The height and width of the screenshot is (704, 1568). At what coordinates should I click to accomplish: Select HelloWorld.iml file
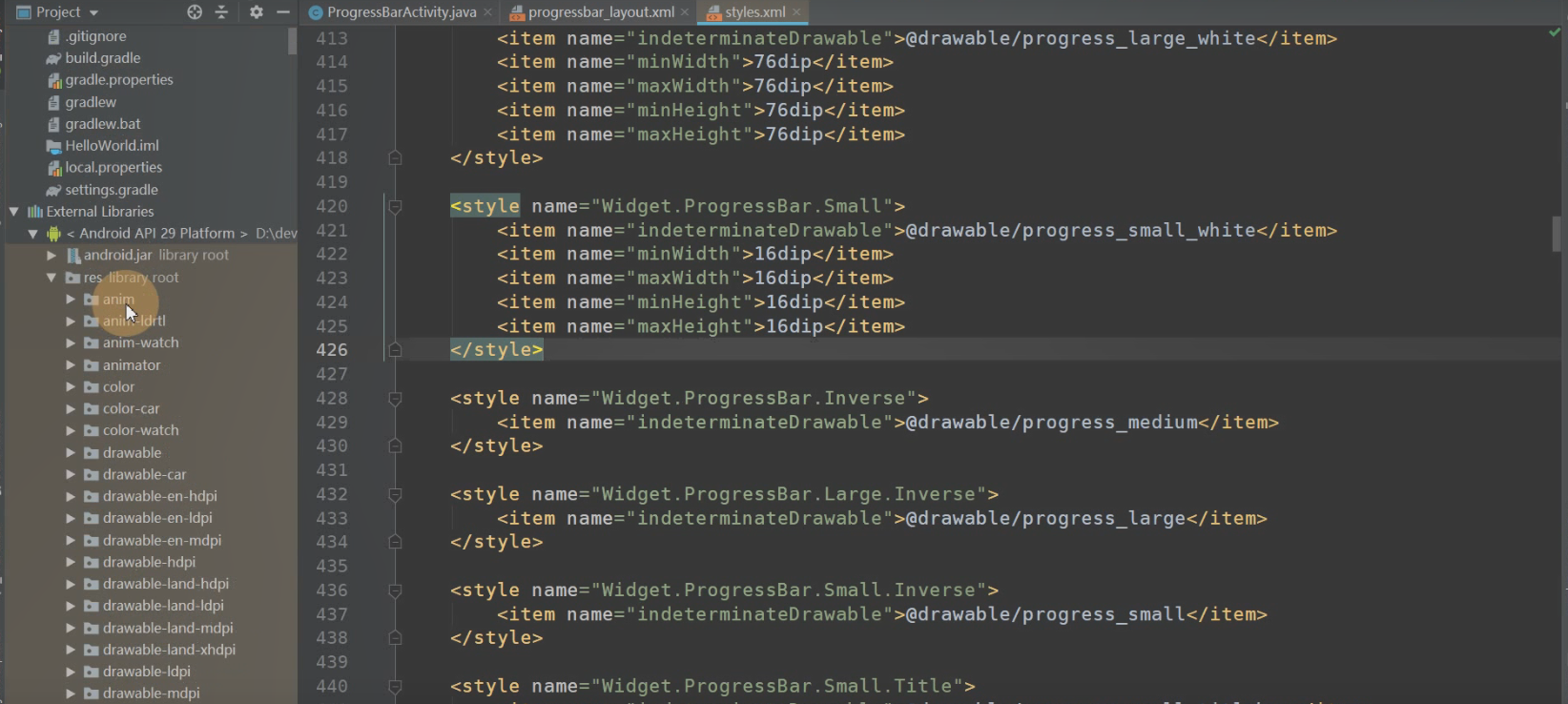point(112,146)
